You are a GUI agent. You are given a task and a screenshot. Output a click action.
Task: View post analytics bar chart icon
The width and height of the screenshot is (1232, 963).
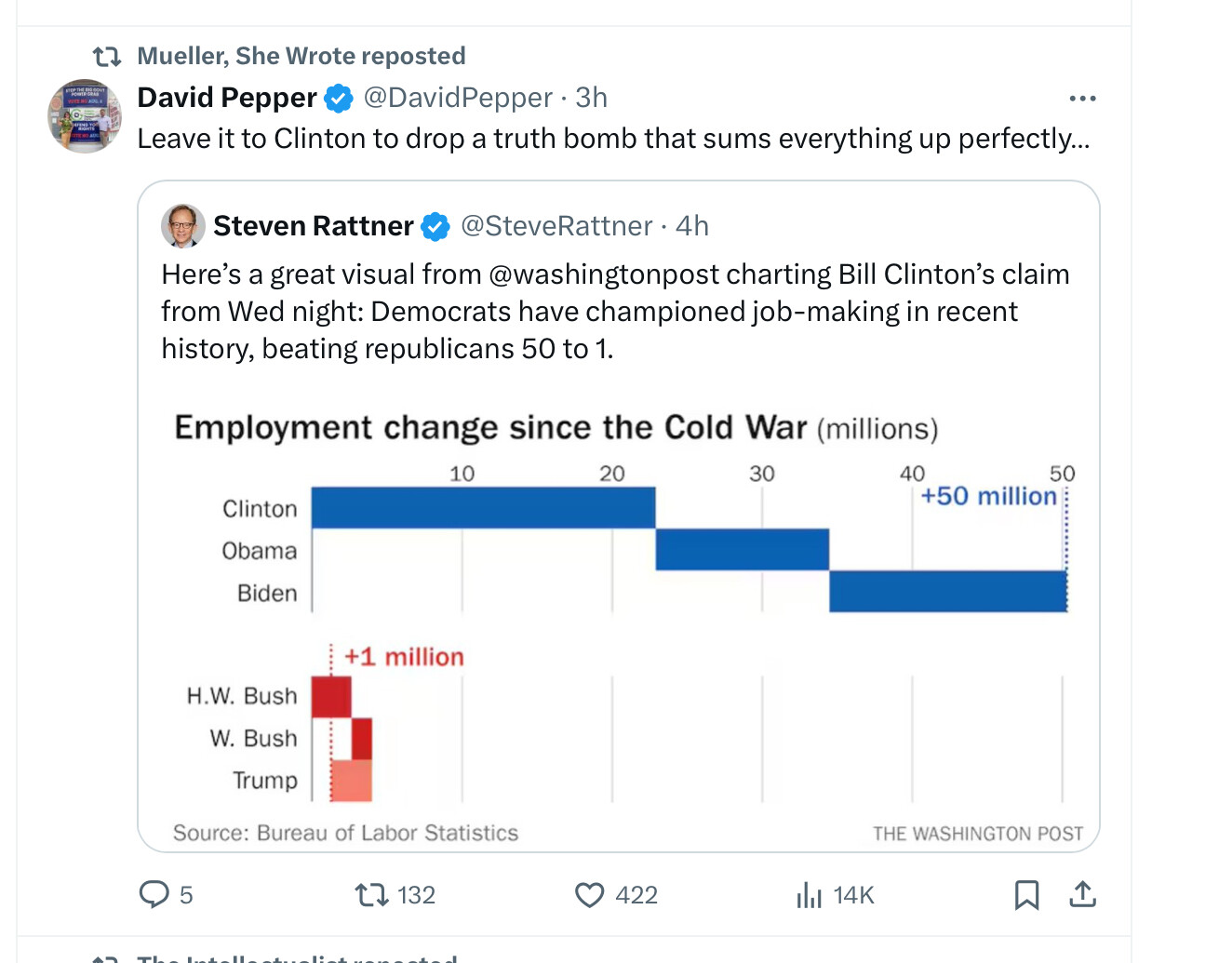pos(809,895)
